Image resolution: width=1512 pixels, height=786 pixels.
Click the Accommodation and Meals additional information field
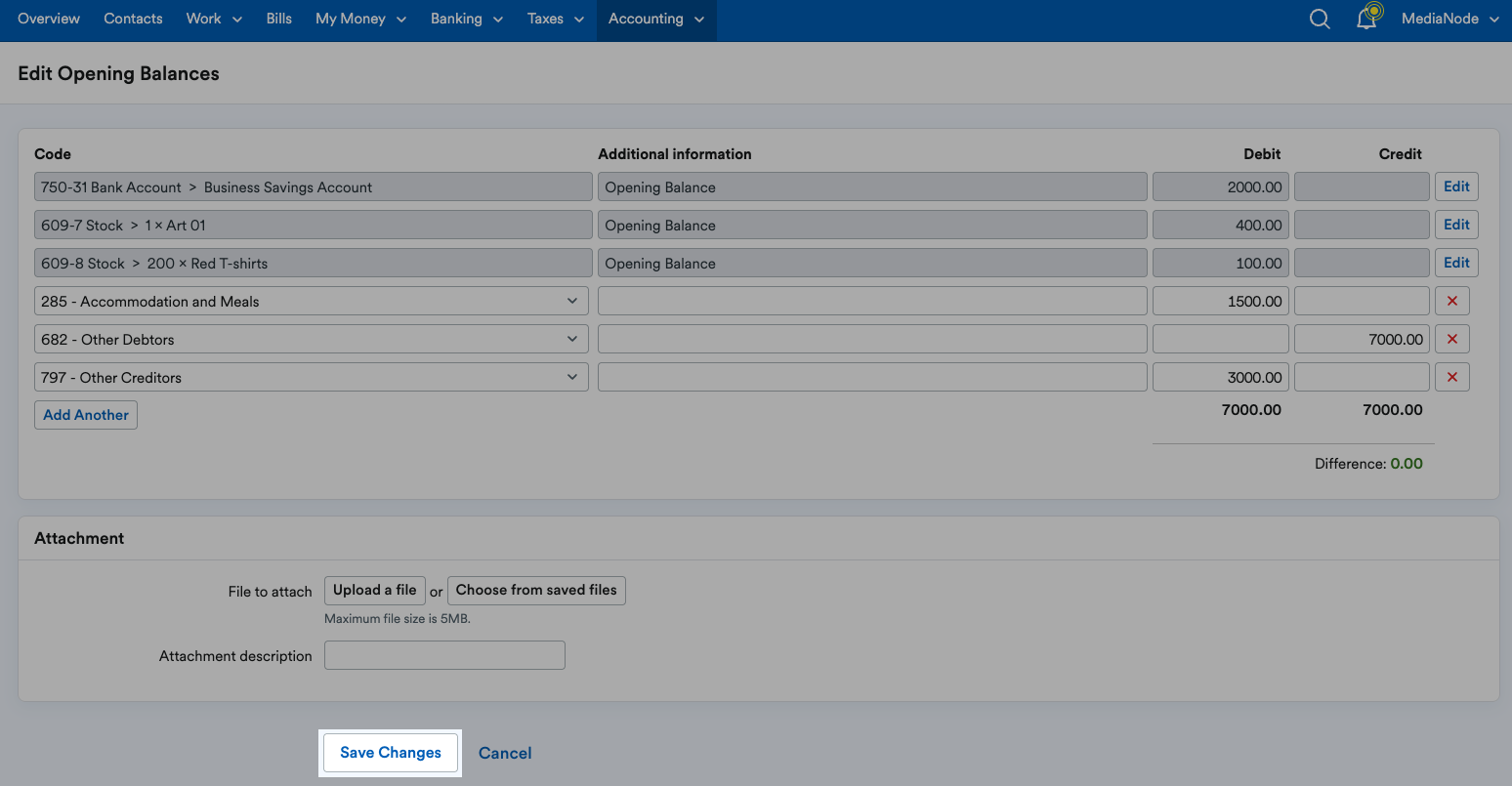pos(872,301)
